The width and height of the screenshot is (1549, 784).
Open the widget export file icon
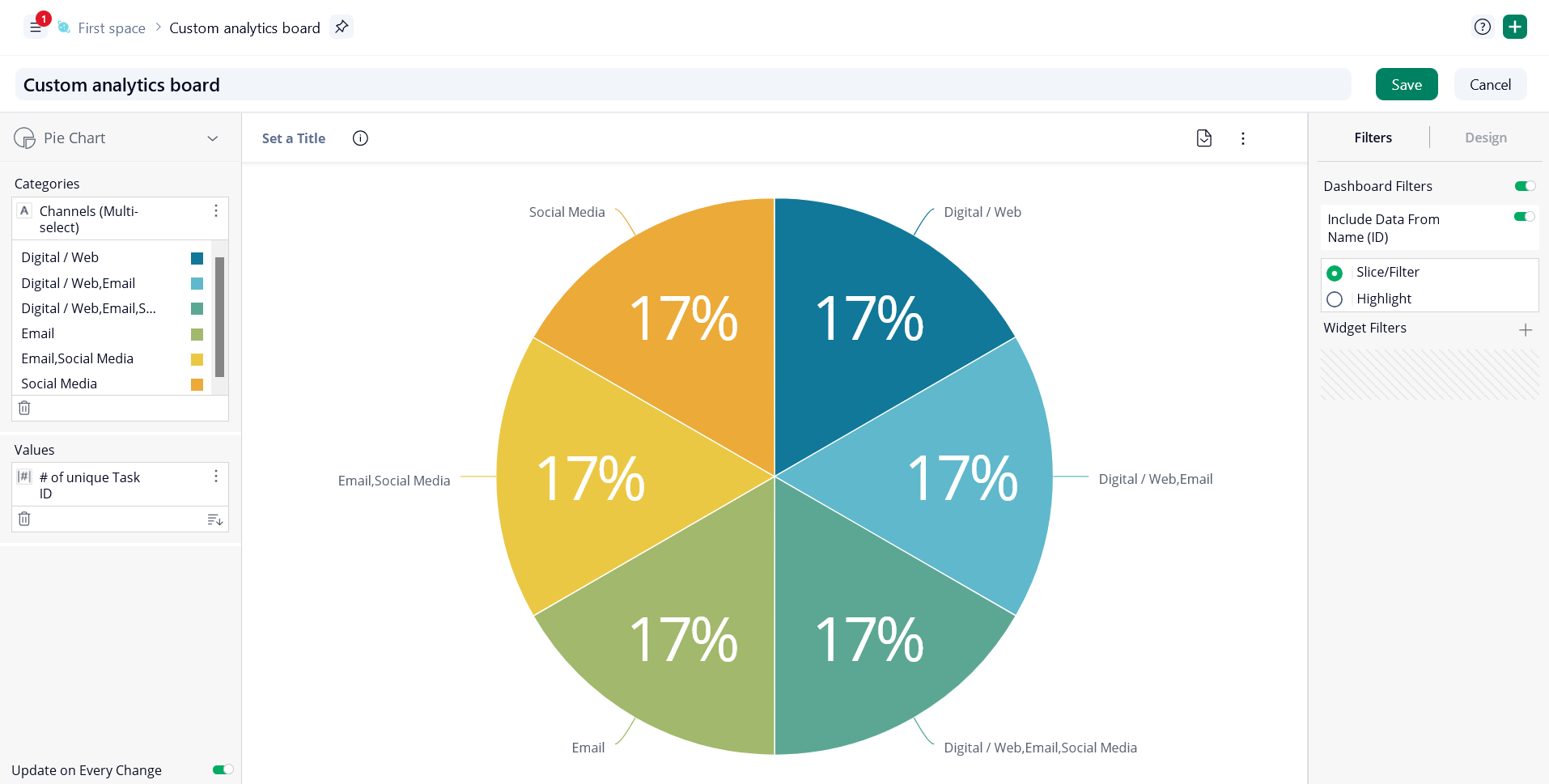[x=1204, y=138]
